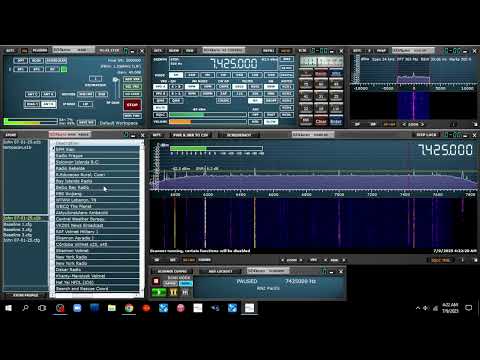Pause the scanner using yellow pause icon
Screen dimensions: 480x360
(x=173, y=292)
